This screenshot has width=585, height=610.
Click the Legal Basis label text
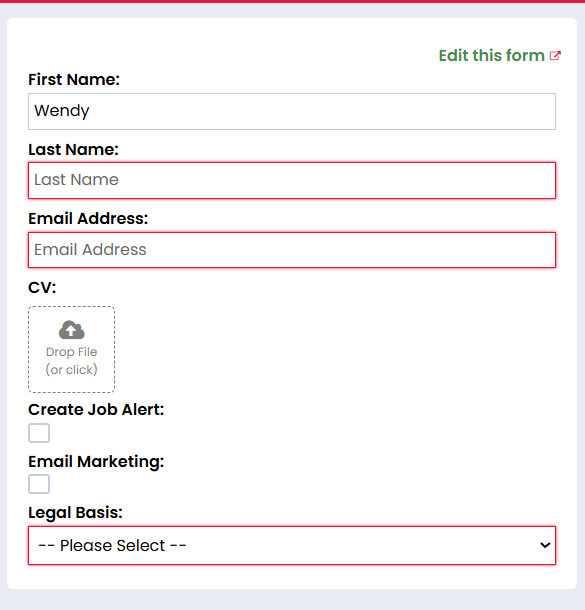coord(75,513)
